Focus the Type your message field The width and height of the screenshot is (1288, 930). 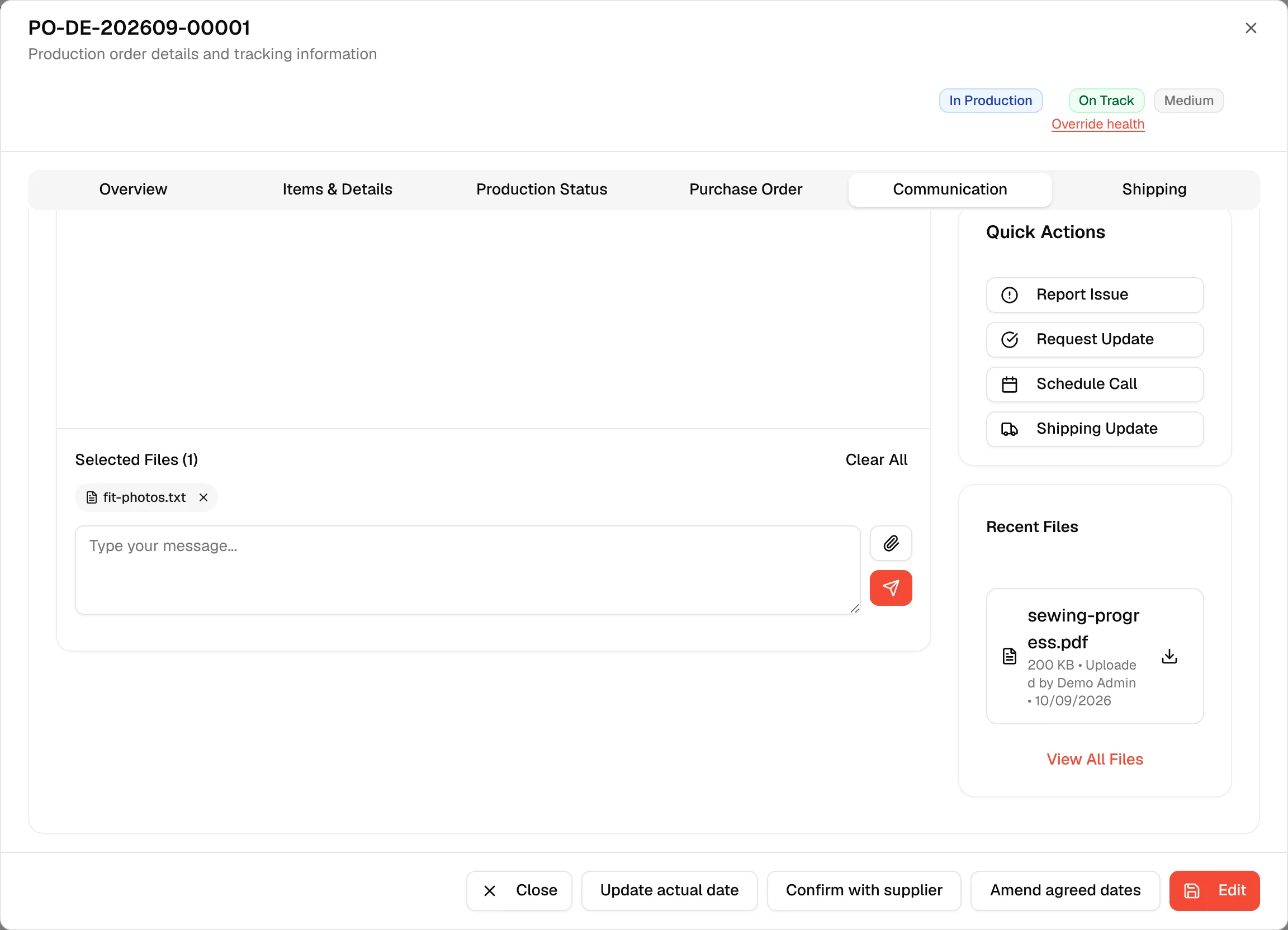(x=467, y=570)
